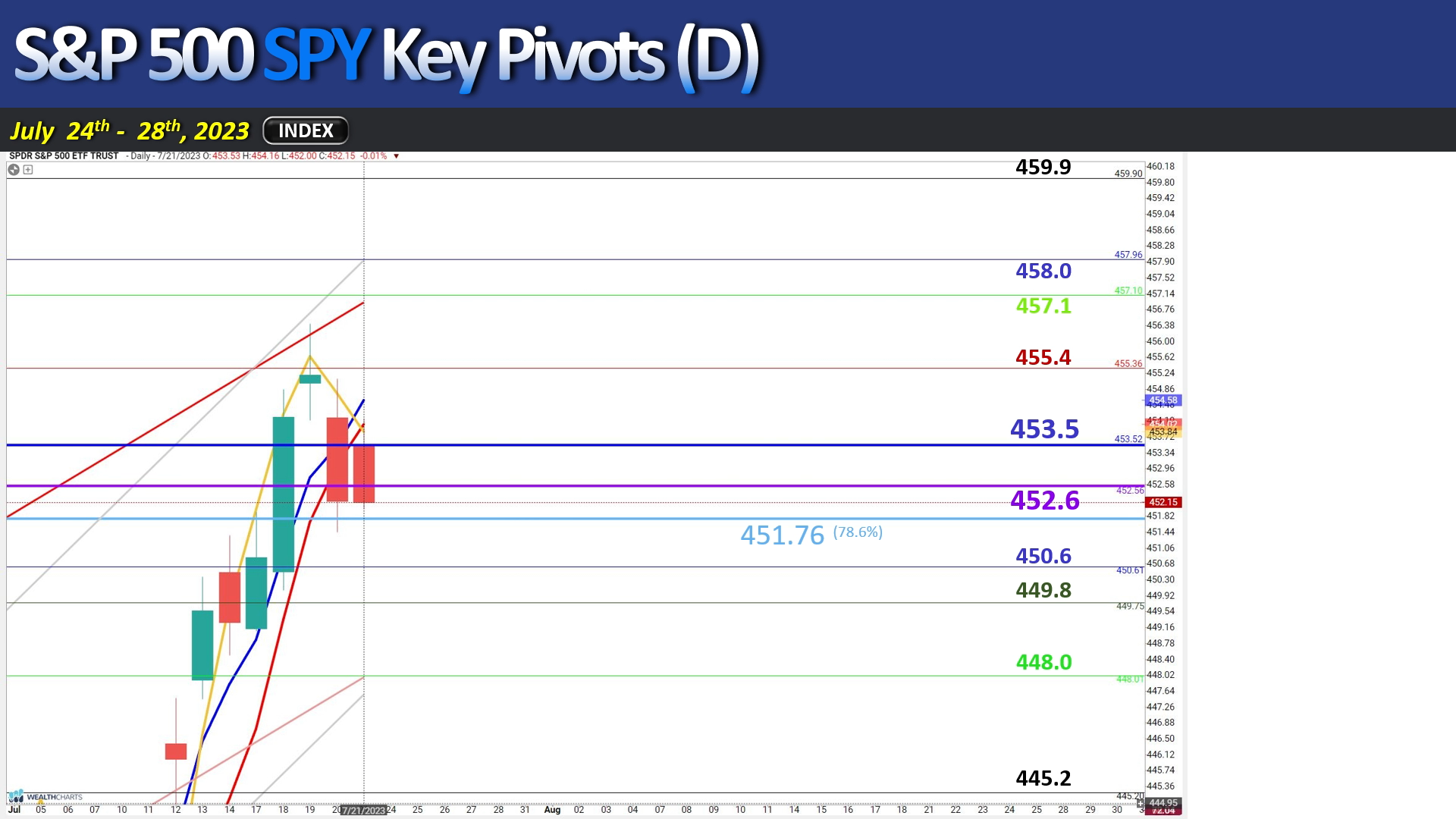Click the SPDR S&P 500 ETF TRUST title
Image resolution: width=1456 pixels, height=819 pixels.
tap(64, 156)
